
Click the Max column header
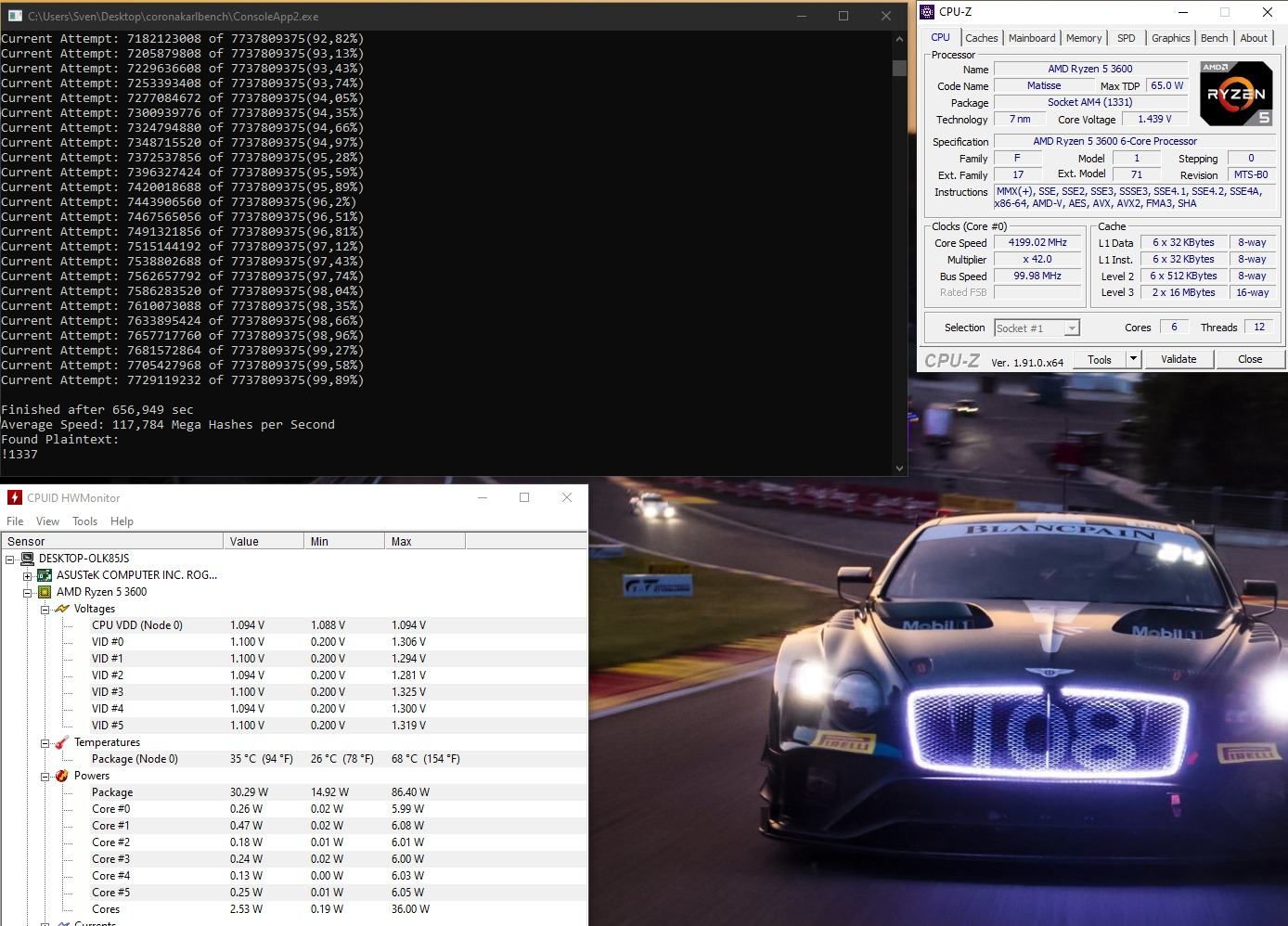point(425,541)
